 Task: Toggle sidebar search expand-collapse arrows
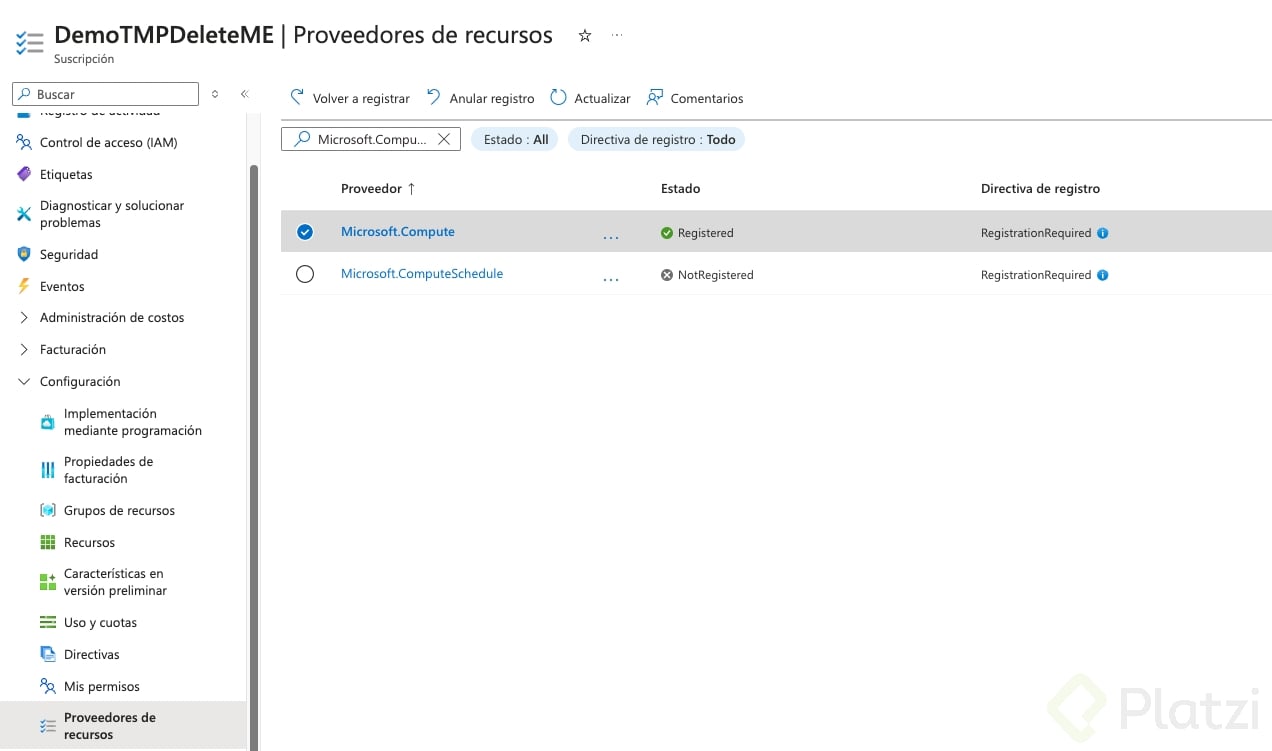pyautogui.click(x=214, y=94)
